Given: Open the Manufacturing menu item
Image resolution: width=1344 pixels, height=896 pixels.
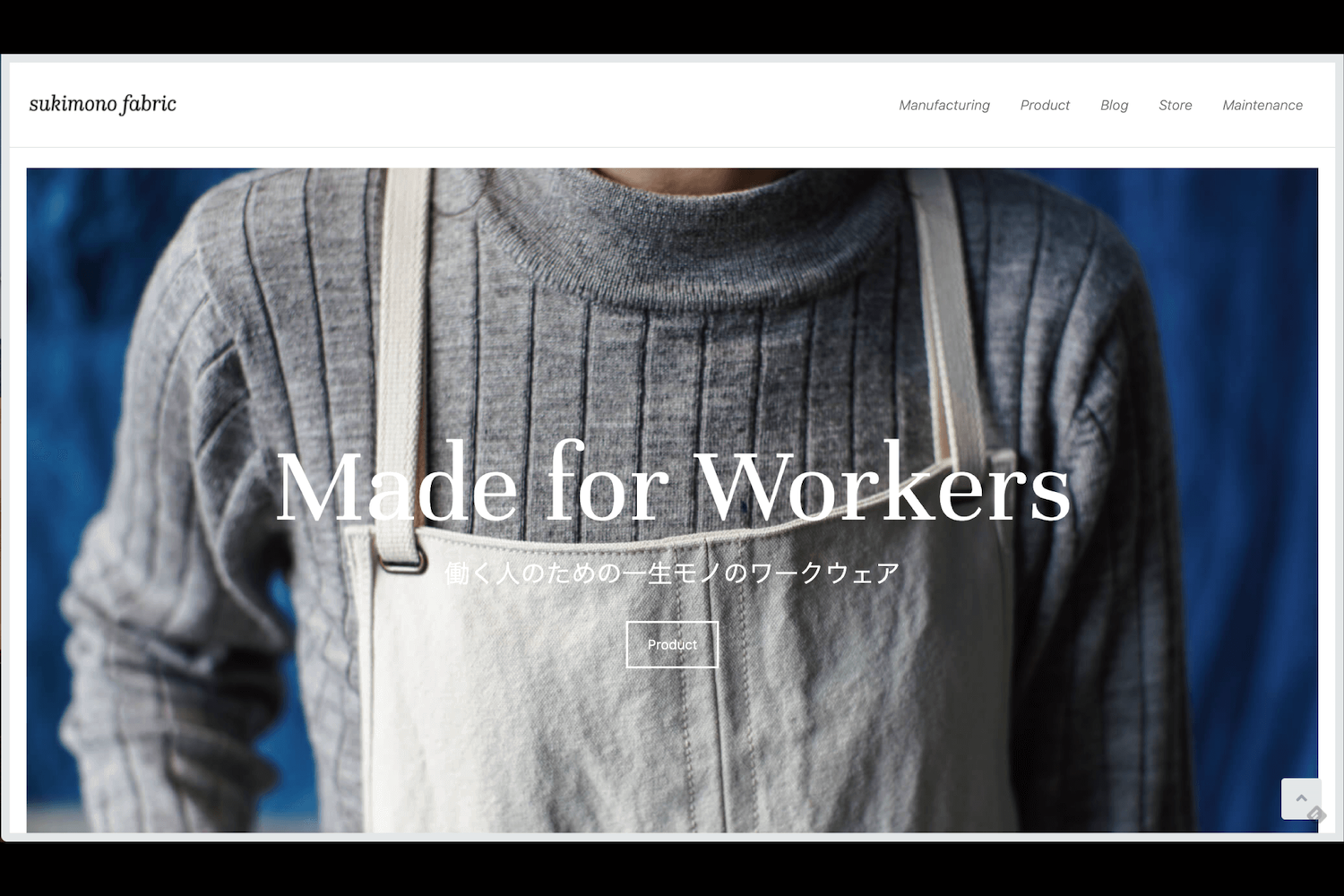Looking at the screenshot, I should coord(944,105).
